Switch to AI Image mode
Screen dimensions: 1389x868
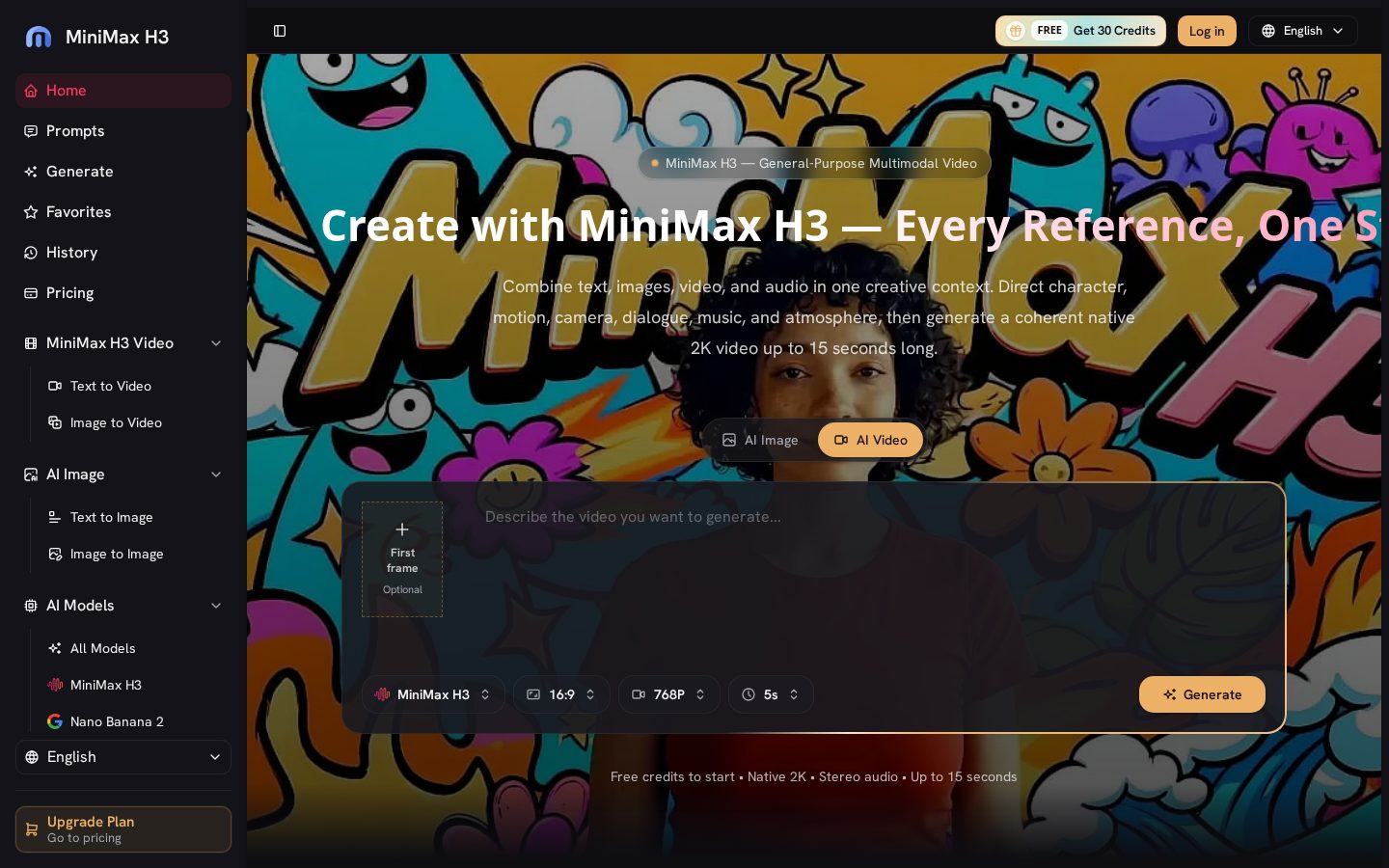click(x=761, y=440)
